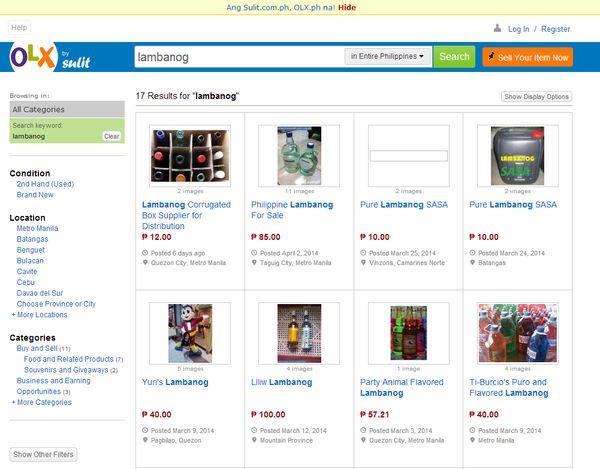Image resolution: width=600 pixels, height=469 pixels.
Task: Open the Register link
Action: pos(555,29)
